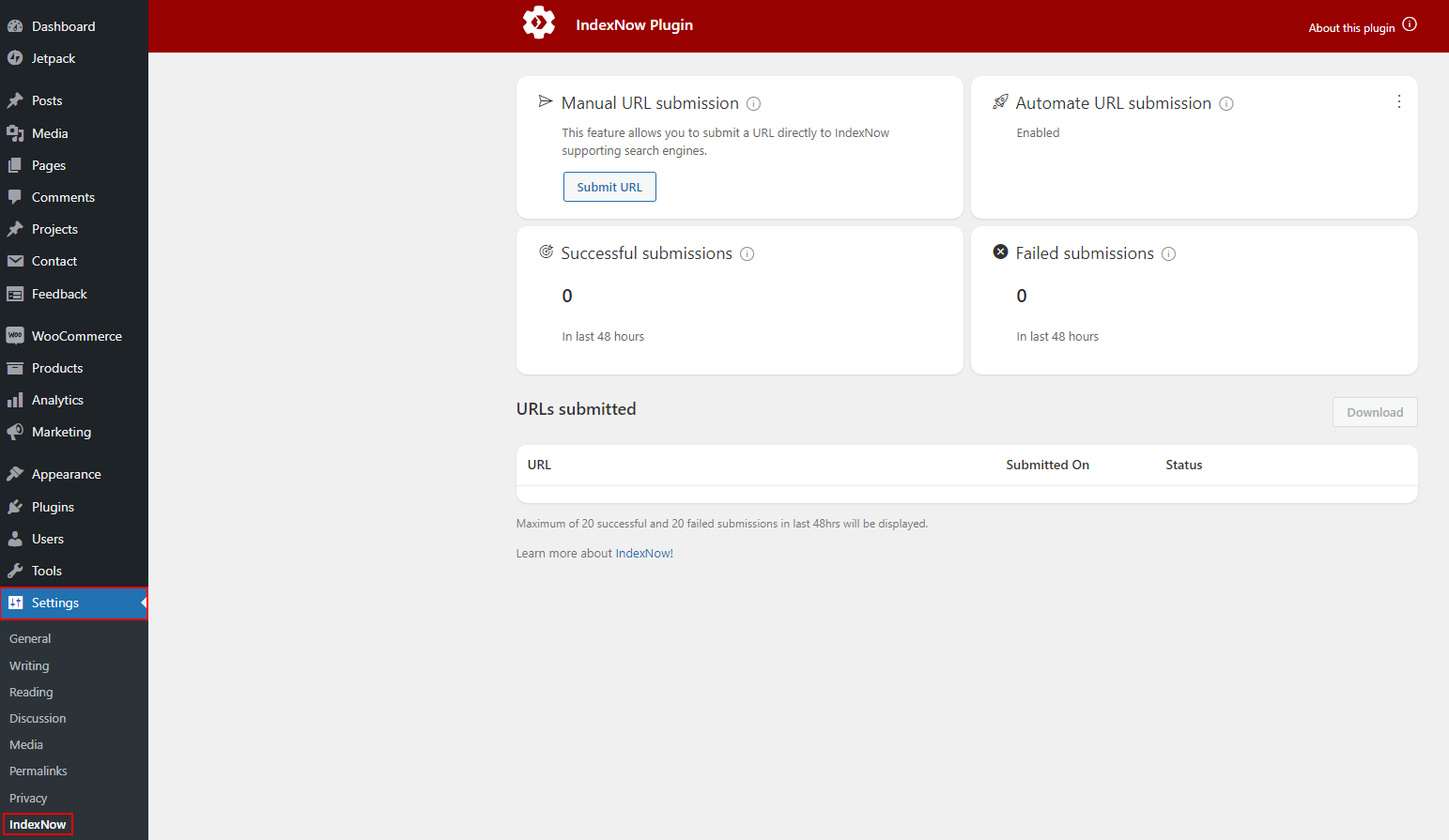Follow the IndexNow learn more link

point(643,554)
